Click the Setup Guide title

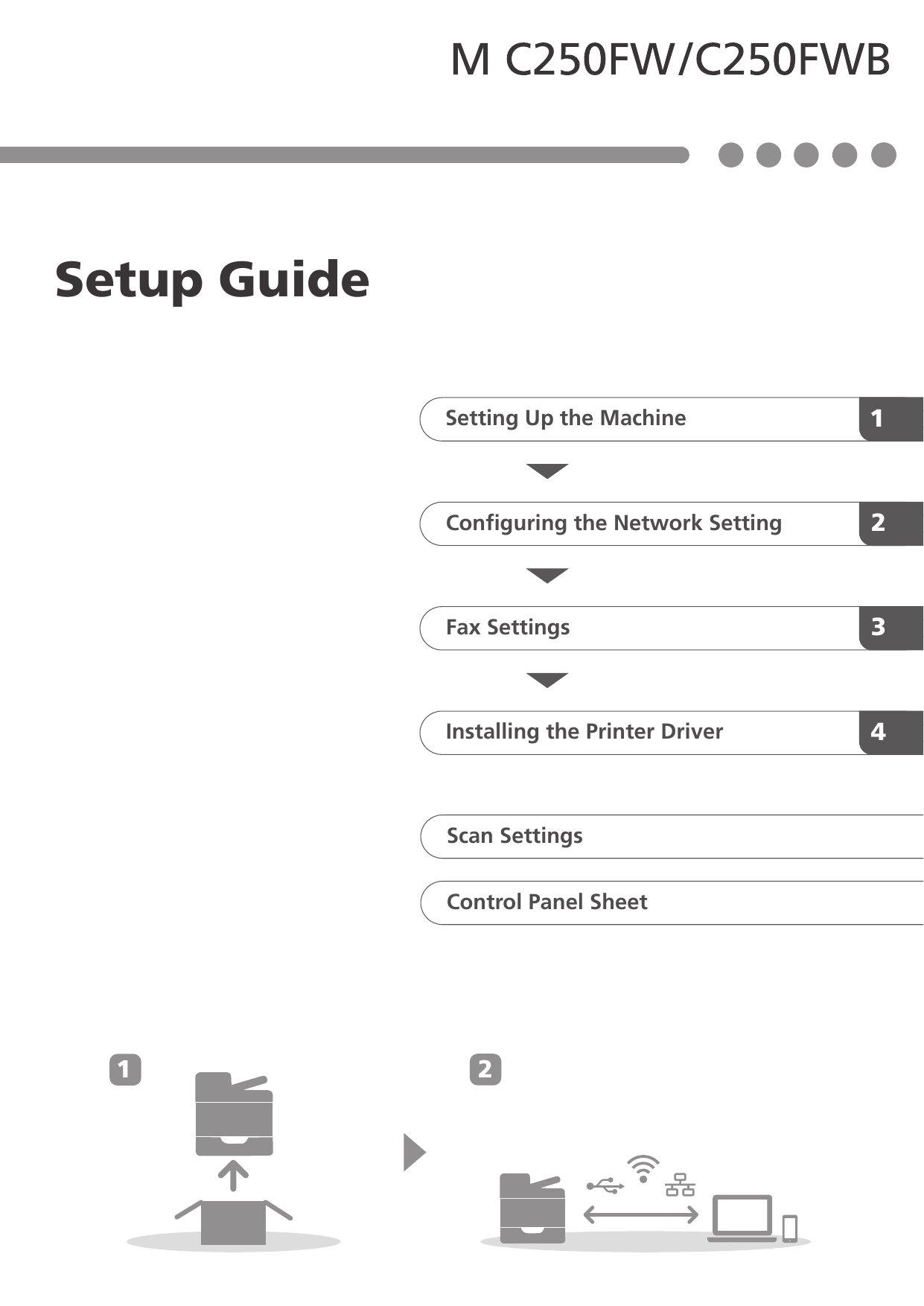[x=212, y=280]
